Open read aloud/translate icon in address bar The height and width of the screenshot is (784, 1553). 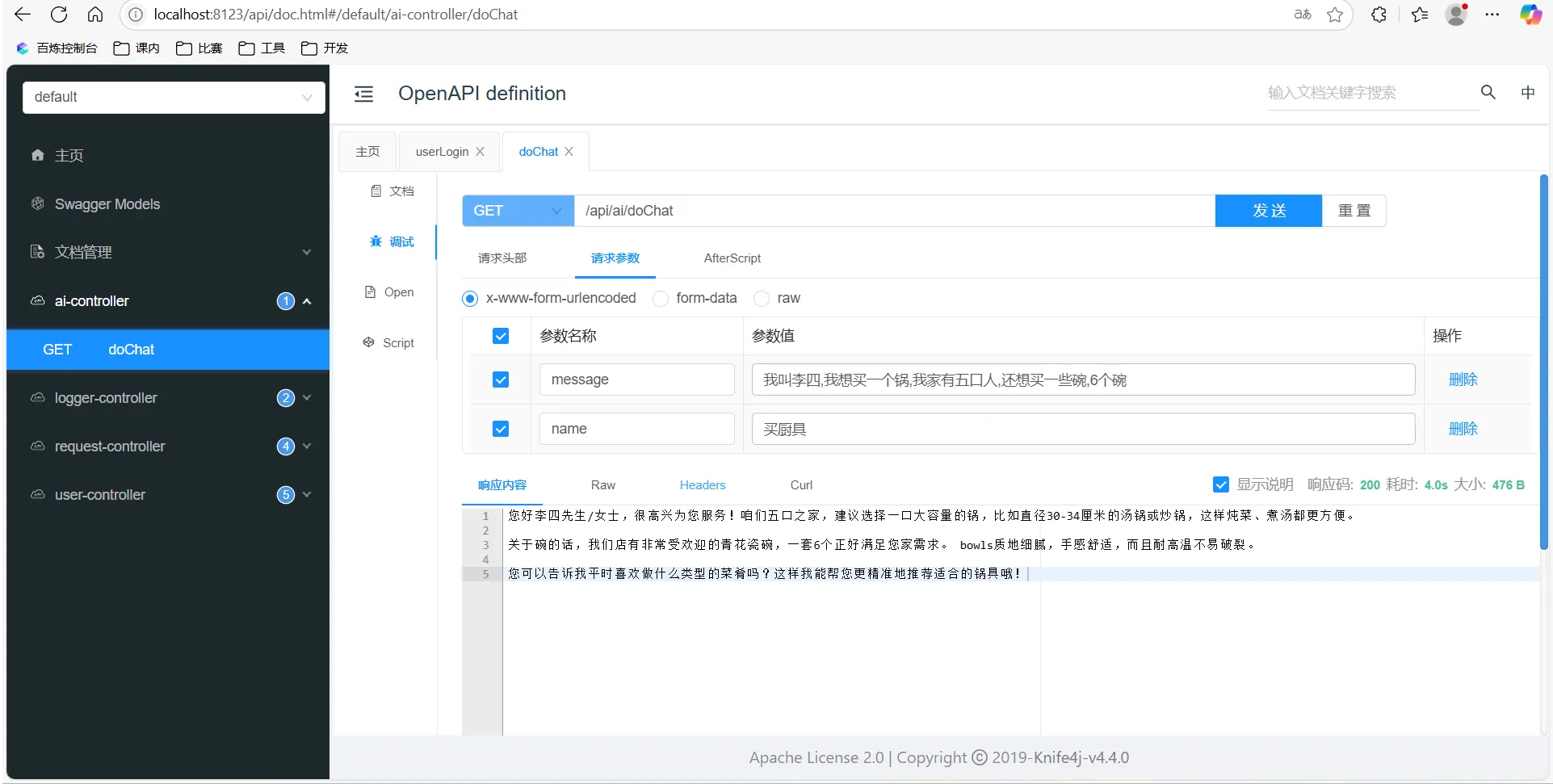point(1302,15)
